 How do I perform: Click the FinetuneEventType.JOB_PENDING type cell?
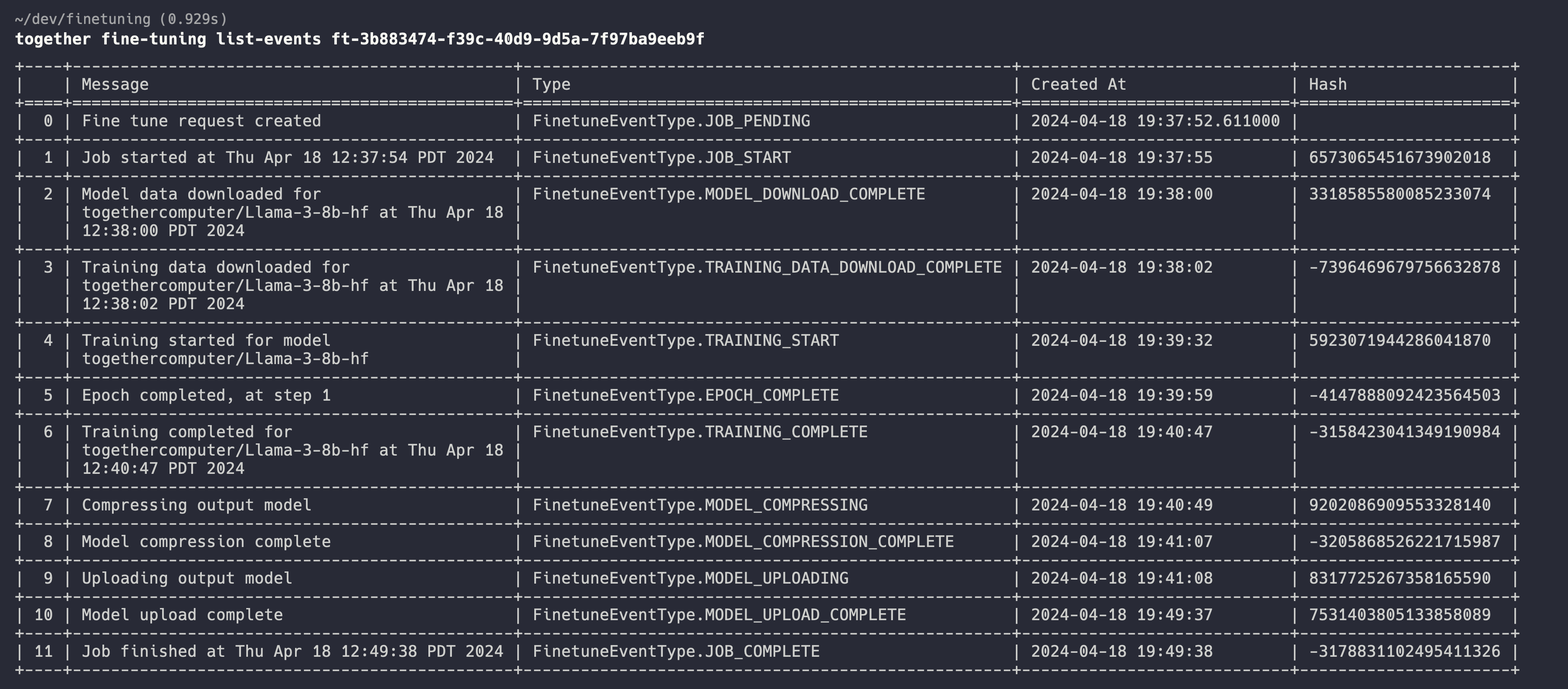(672, 121)
